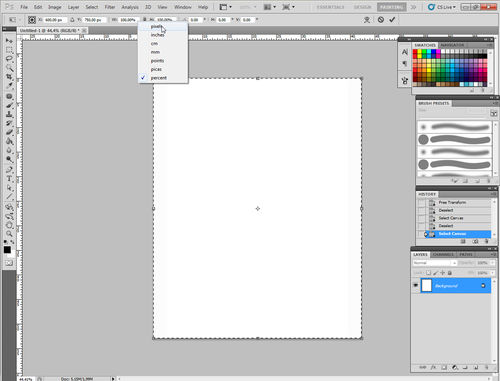Toggle lock transparent pixels
The height and width of the screenshot is (381, 500).
(x=428, y=273)
